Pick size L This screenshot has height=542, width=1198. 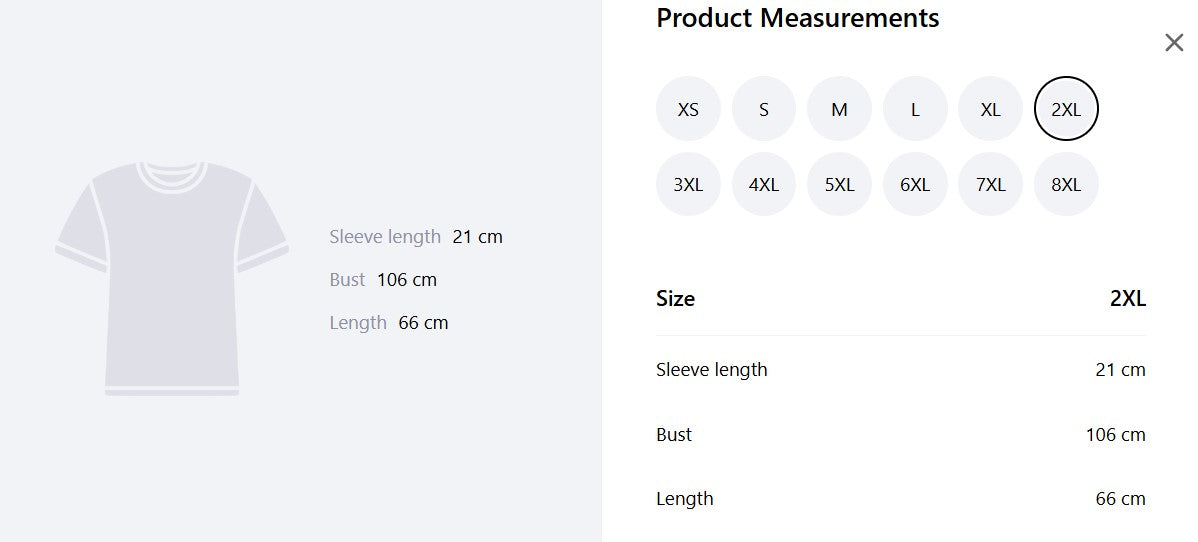[915, 109]
